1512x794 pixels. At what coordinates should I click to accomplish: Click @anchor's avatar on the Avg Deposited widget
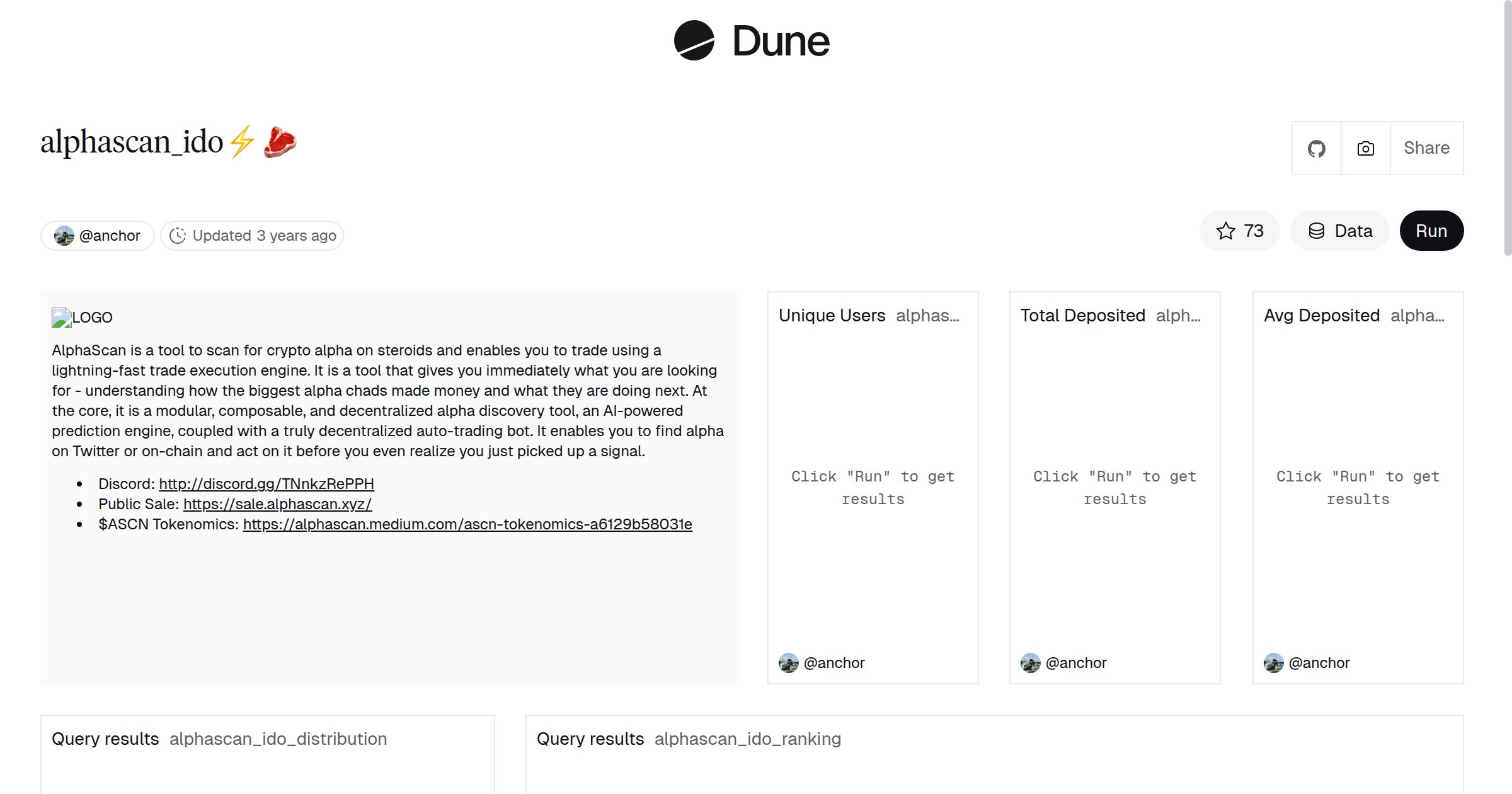[1274, 662]
